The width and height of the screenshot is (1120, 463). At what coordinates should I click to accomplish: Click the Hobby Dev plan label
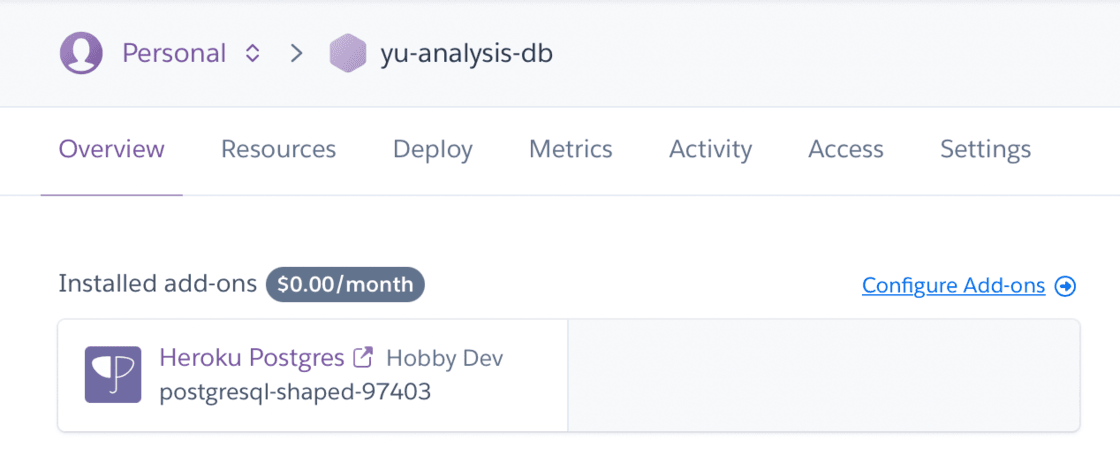click(x=444, y=358)
